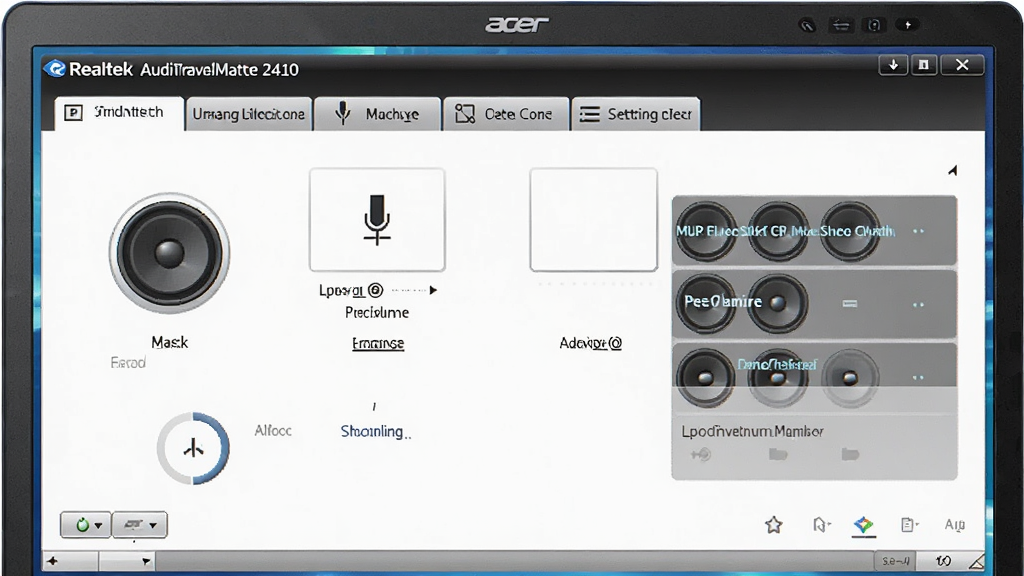Click the square icon on Cete Cone tab
Viewport: 1024px width, 576px height.
(x=464, y=114)
